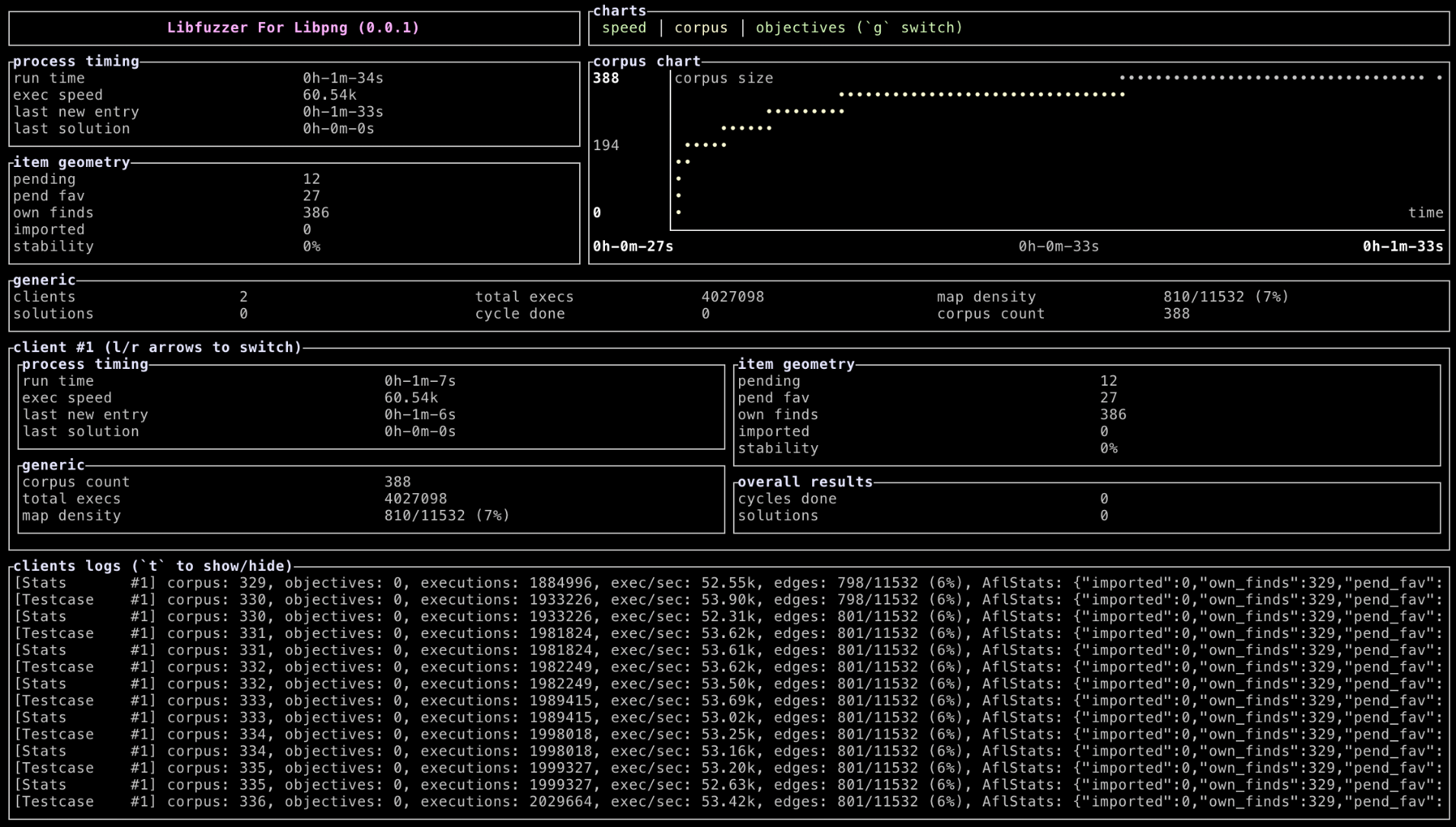Image resolution: width=1456 pixels, height=827 pixels.
Task: Click the chart maximum label 388
Action: 606,79
